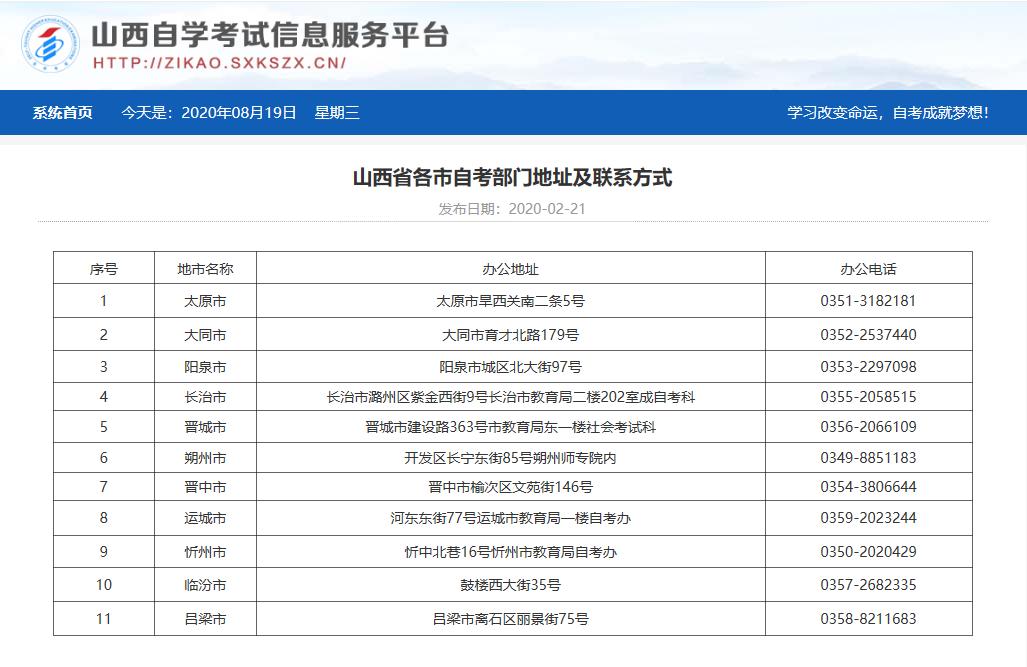Click phone number 0357-2682335 for 临汾市
1027x667 pixels.
coord(868,583)
